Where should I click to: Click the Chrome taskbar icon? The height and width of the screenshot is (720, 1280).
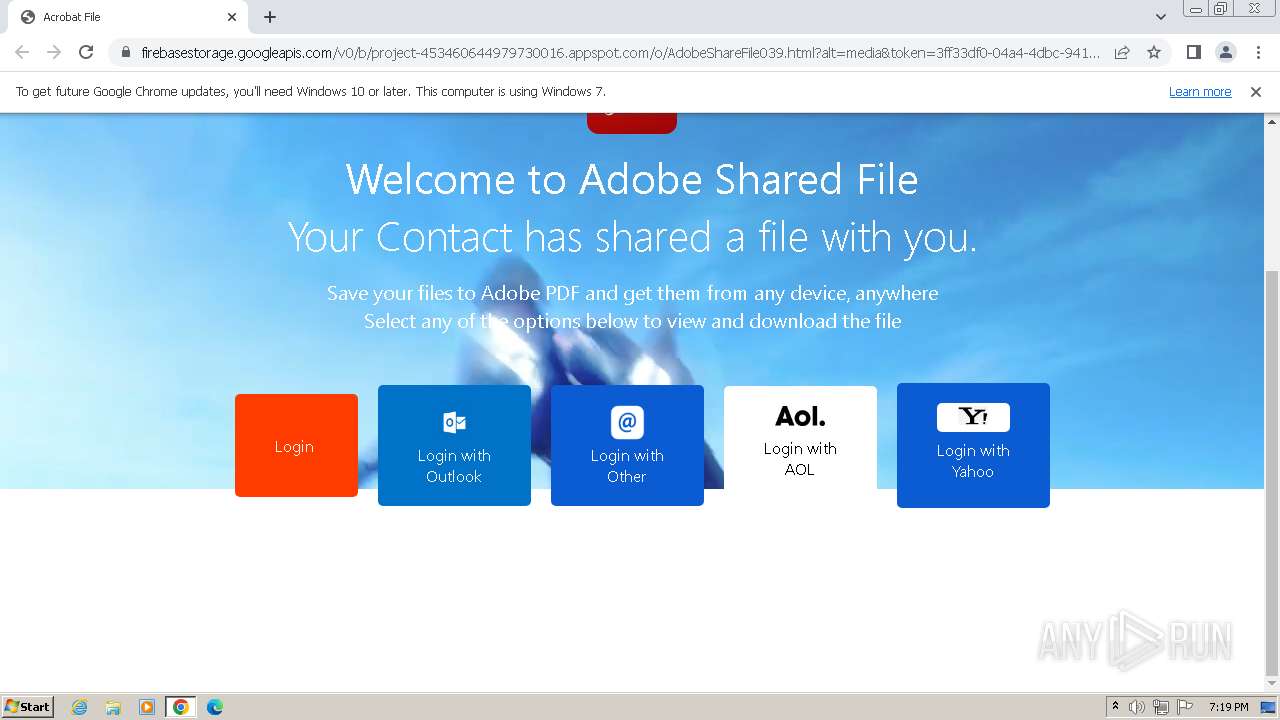coord(181,707)
